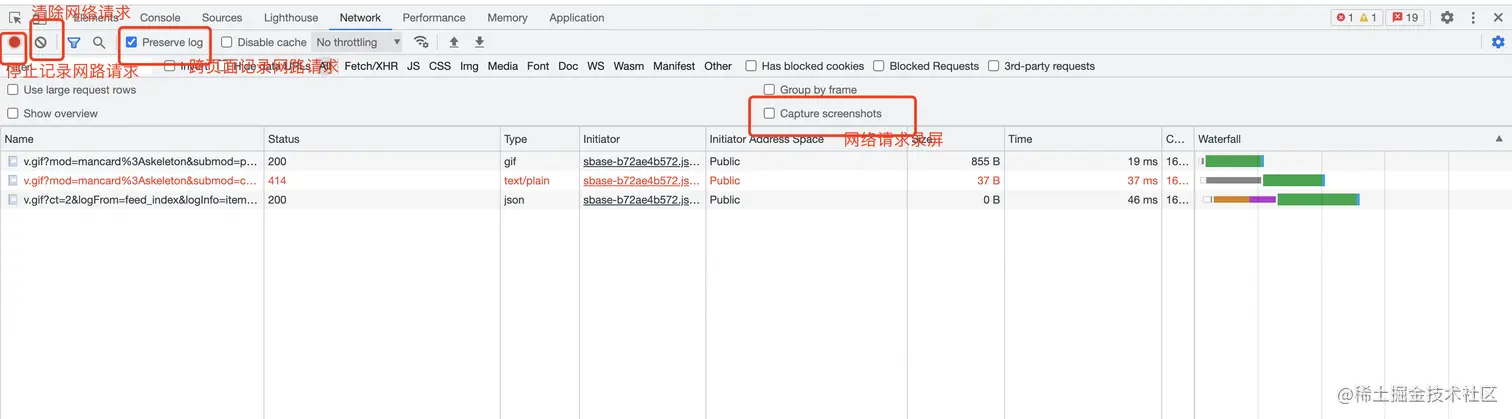
Task: Sort by the Status column header
Action: [x=382, y=139]
